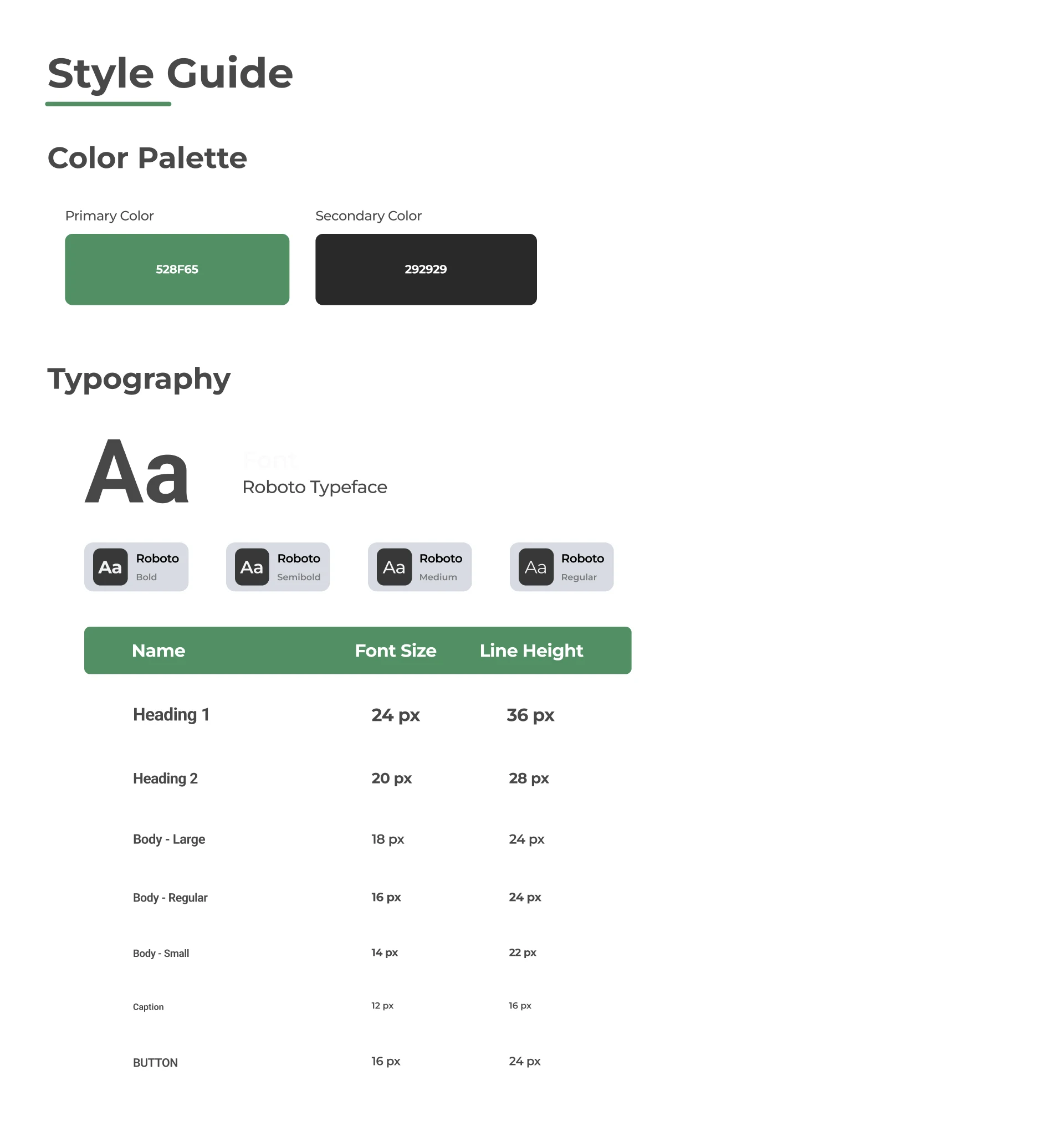Image resolution: width=1064 pixels, height=1142 pixels.
Task: Click the Roboto Bold Aa icon
Action: pyautogui.click(x=110, y=566)
